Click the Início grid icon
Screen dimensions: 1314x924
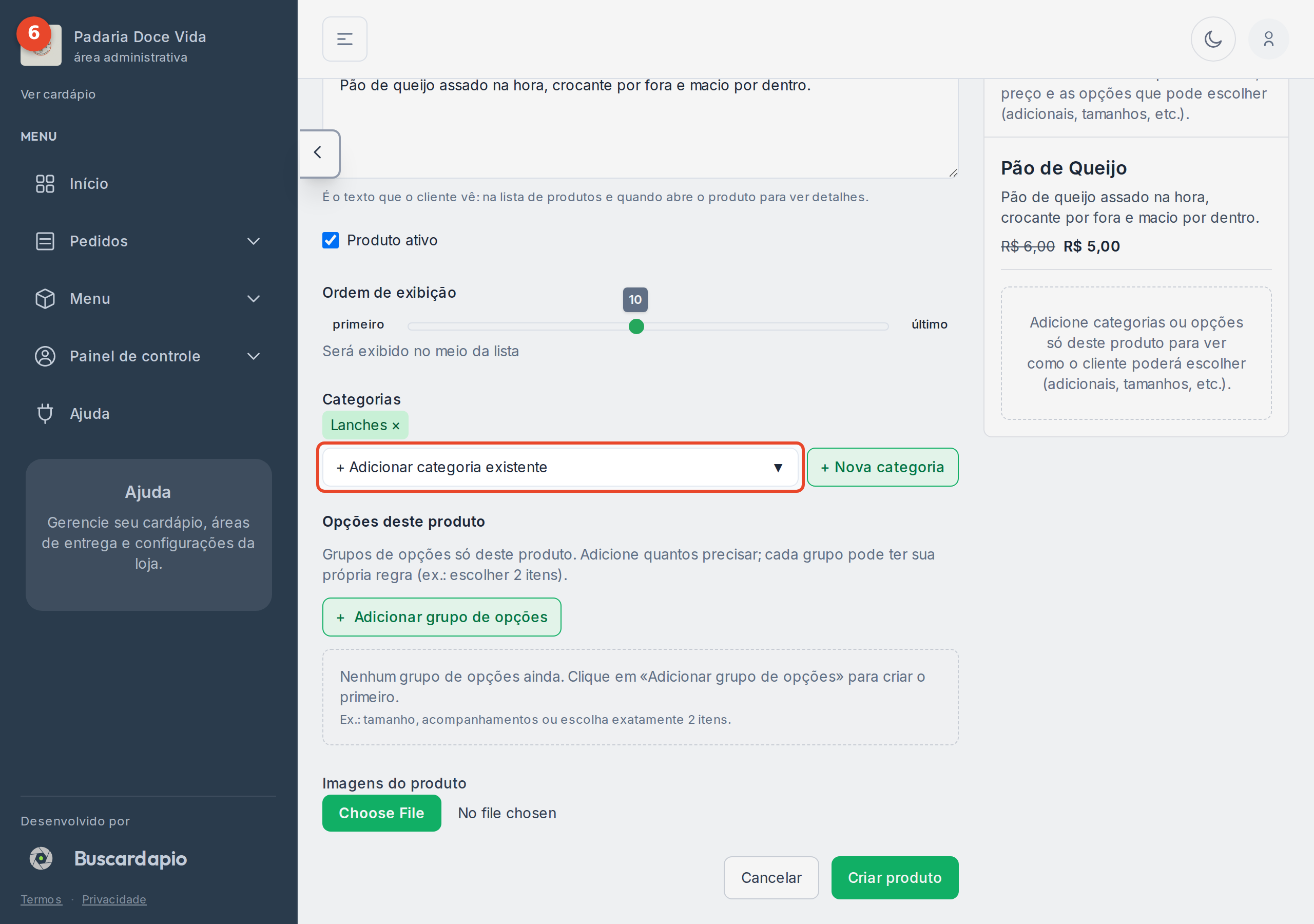pyautogui.click(x=45, y=184)
